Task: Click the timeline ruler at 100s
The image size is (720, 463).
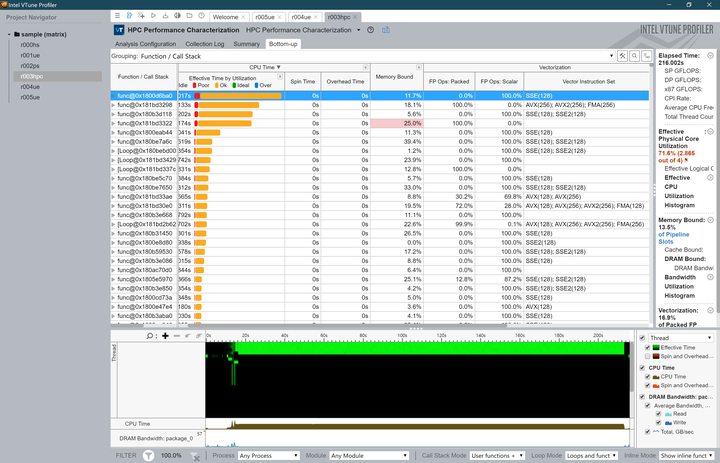Action: coord(402,336)
